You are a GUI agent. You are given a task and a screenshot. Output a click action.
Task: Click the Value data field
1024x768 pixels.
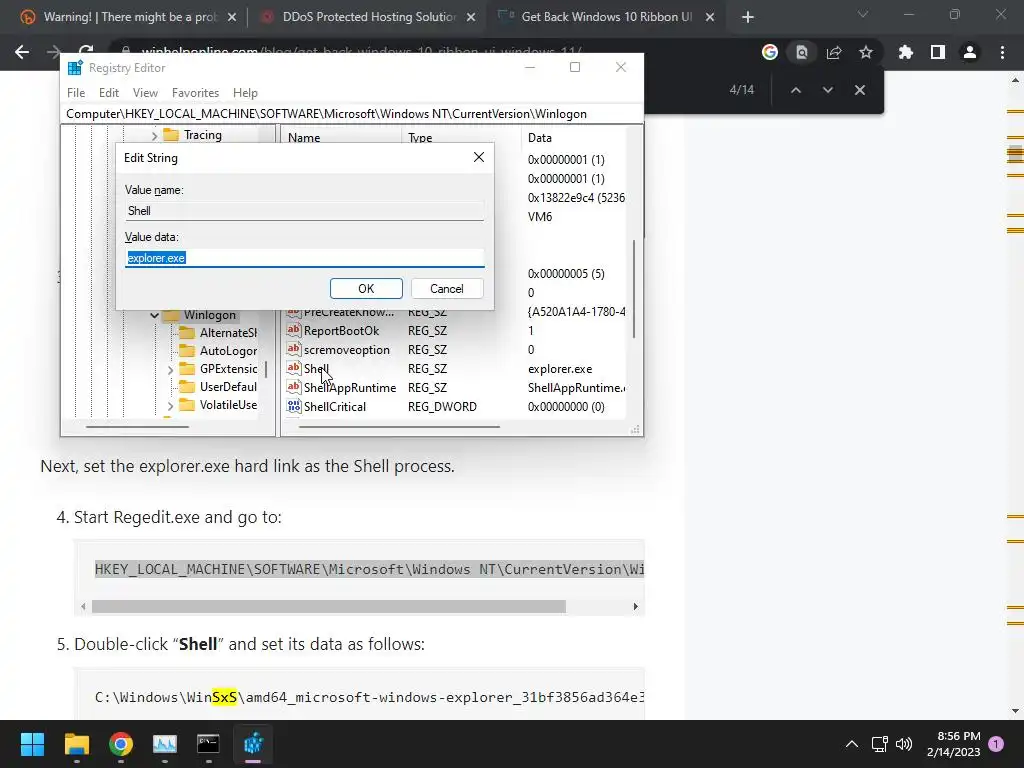(304, 258)
